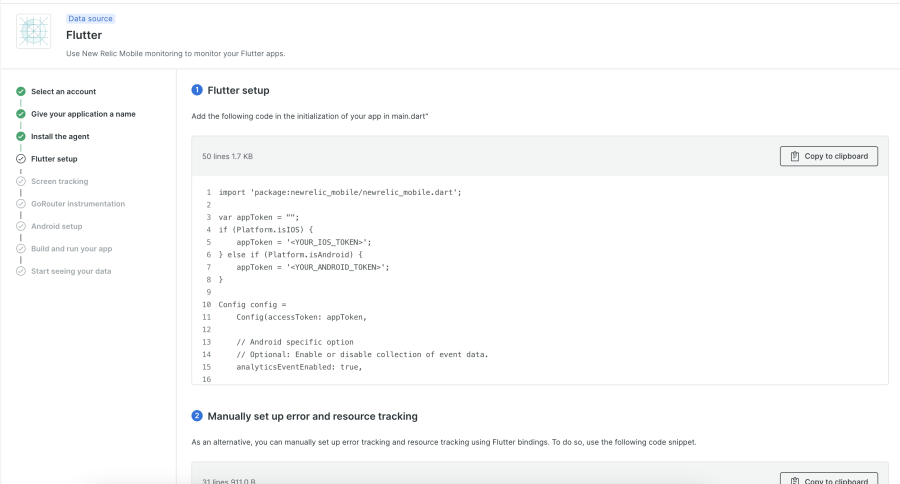Click the Flutter data source logo icon
This screenshot has width=900, height=484.
(33, 31)
